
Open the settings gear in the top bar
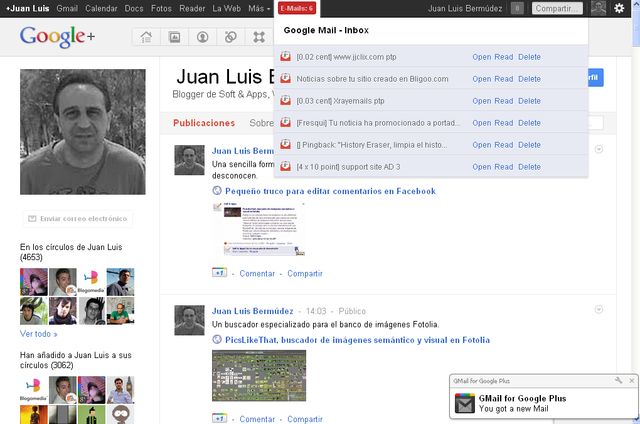point(619,8)
